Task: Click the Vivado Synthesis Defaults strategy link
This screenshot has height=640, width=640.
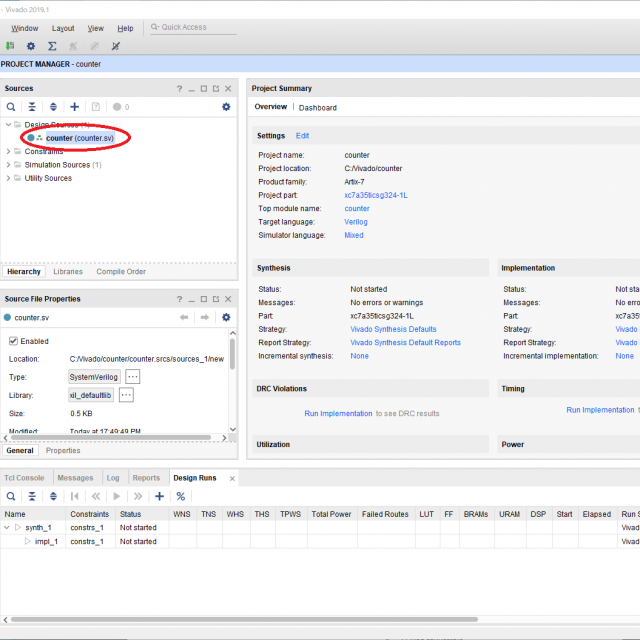Action: tap(393, 329)
